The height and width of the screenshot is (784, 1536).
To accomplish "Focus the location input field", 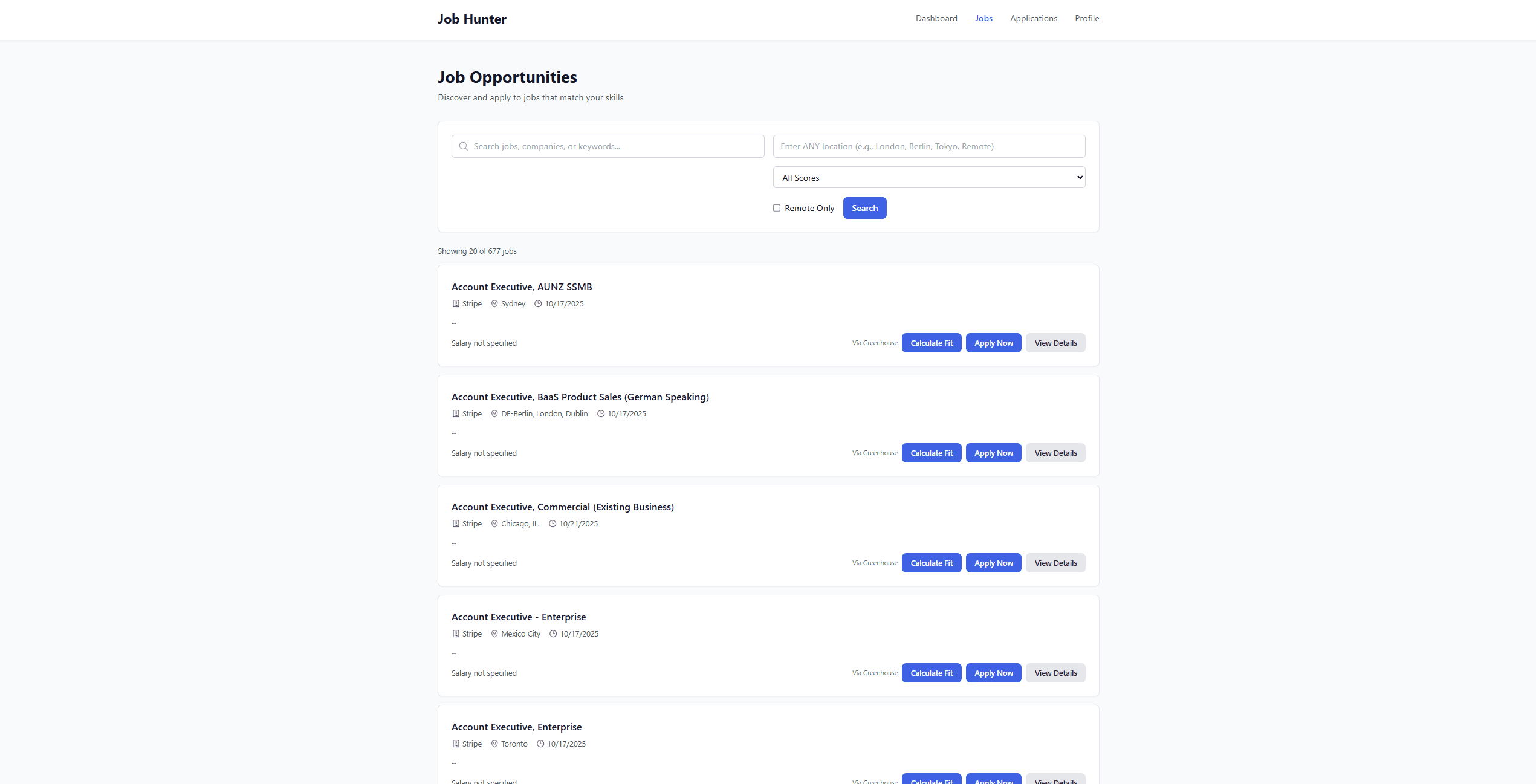I will [x=928, y=146].
